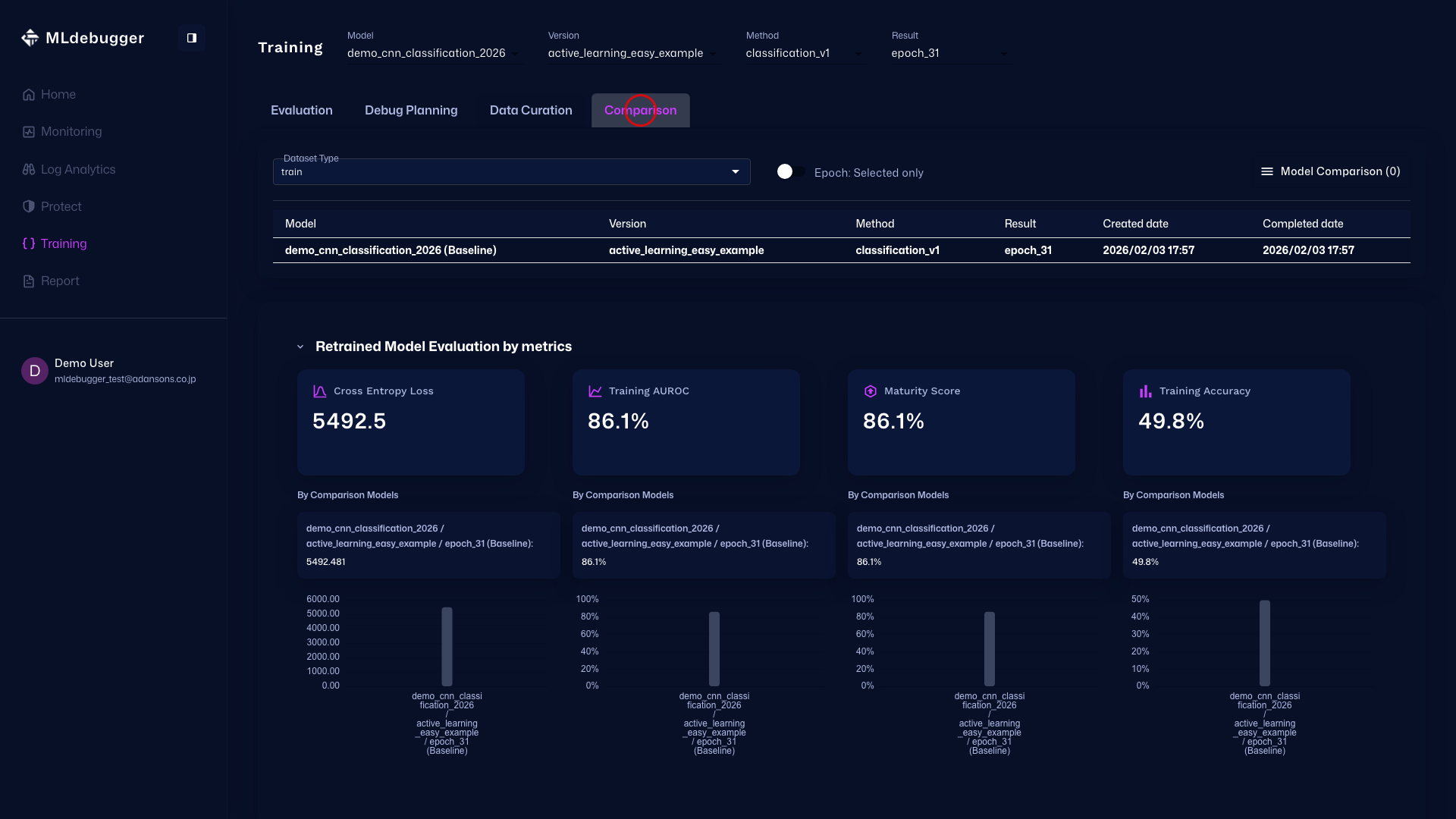Select the Training curly-braces icon
Viewport: 1456px width, 819px height.
(30, 243)
